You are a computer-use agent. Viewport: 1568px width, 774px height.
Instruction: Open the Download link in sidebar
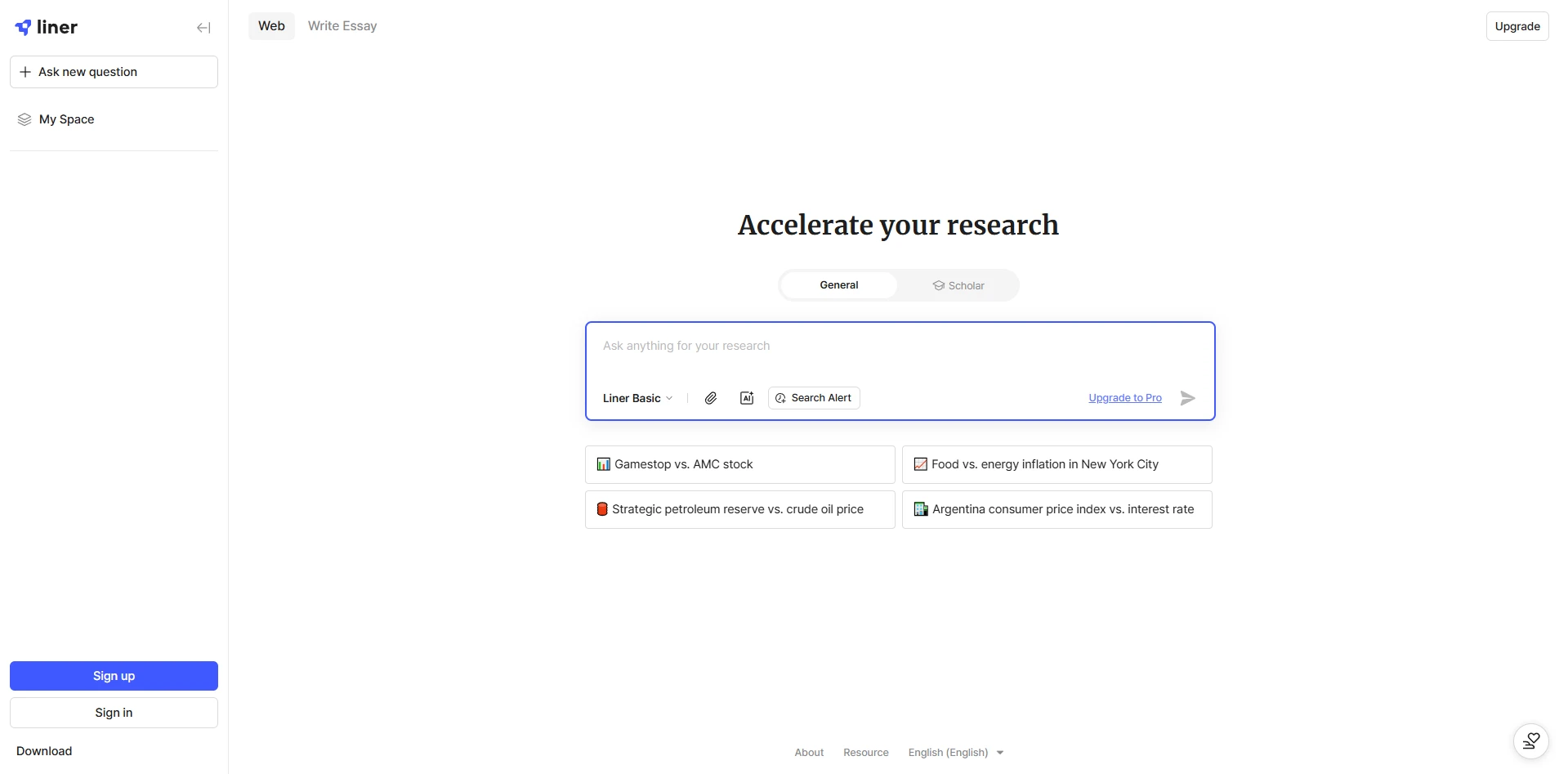click(44, 751)
